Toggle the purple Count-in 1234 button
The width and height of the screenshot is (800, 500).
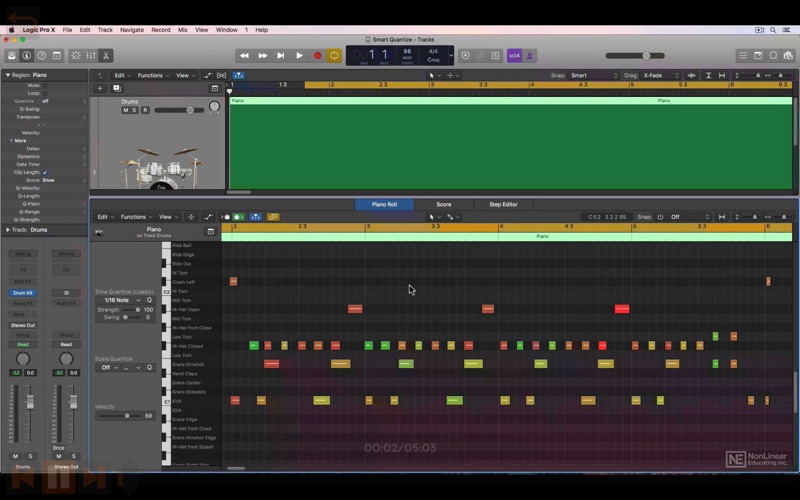point(514,56)
